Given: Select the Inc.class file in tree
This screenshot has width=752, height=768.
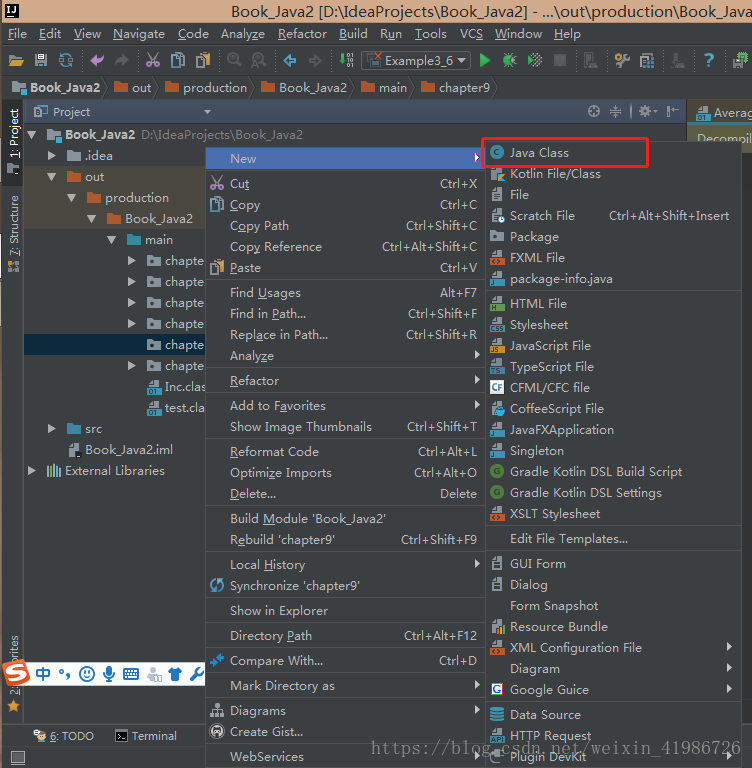Looking at the screenshot, I should pos(176,387).
